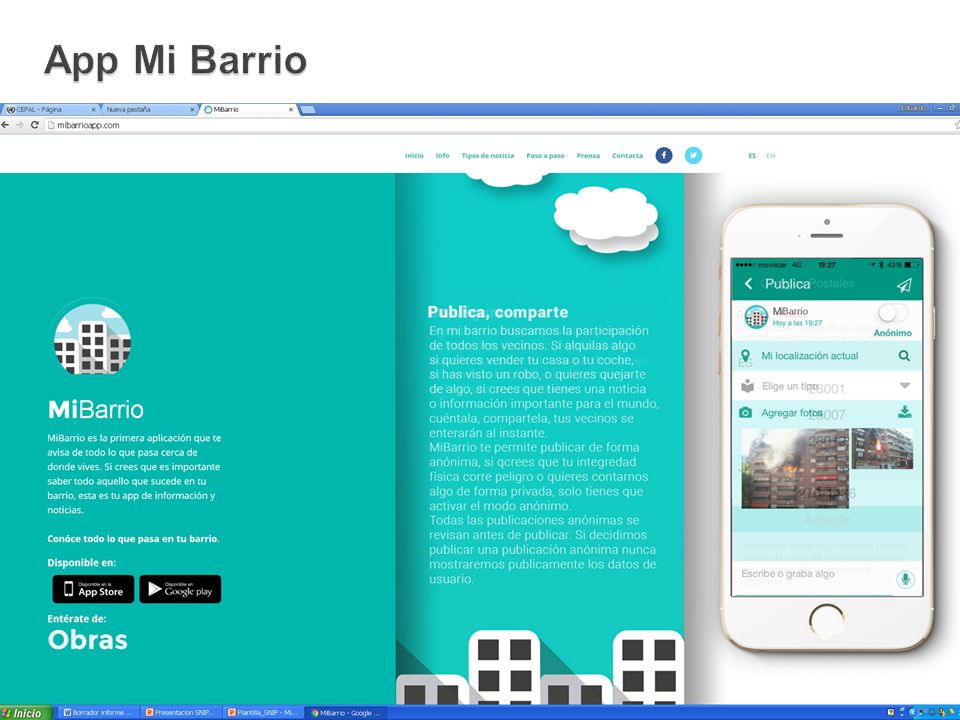Open Presentacion SNIP taskbar item
Viewport: 960px width, 720px height.
pyautogui.click(x=181, y=713)
